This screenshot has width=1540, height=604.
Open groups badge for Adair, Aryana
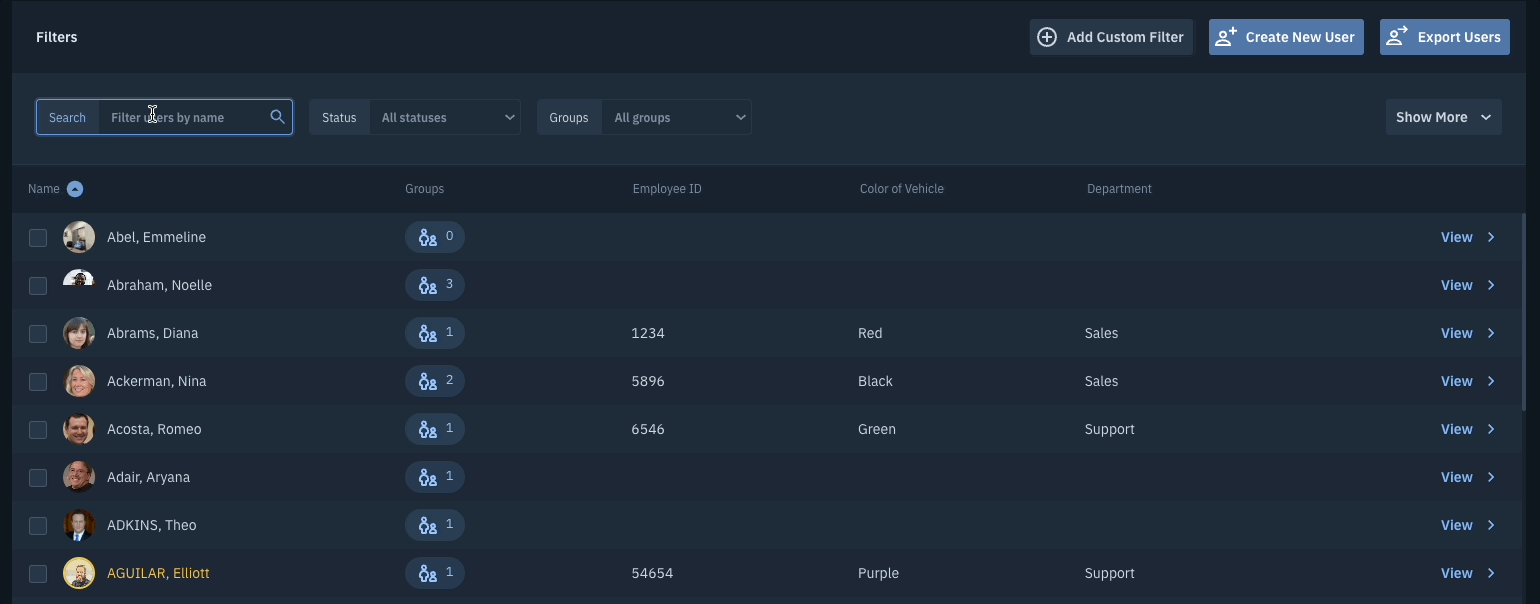(435, 477)
